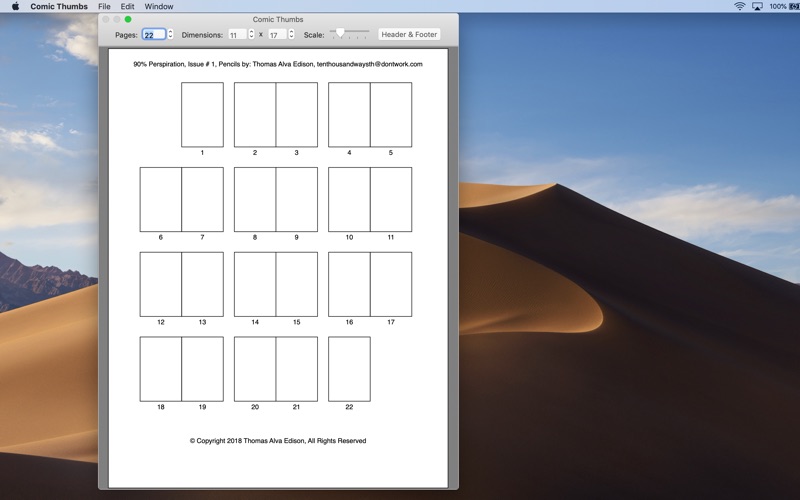Select page thumbnail 3
This screenshot has width=800, height=500.
(x=297, y=115)
